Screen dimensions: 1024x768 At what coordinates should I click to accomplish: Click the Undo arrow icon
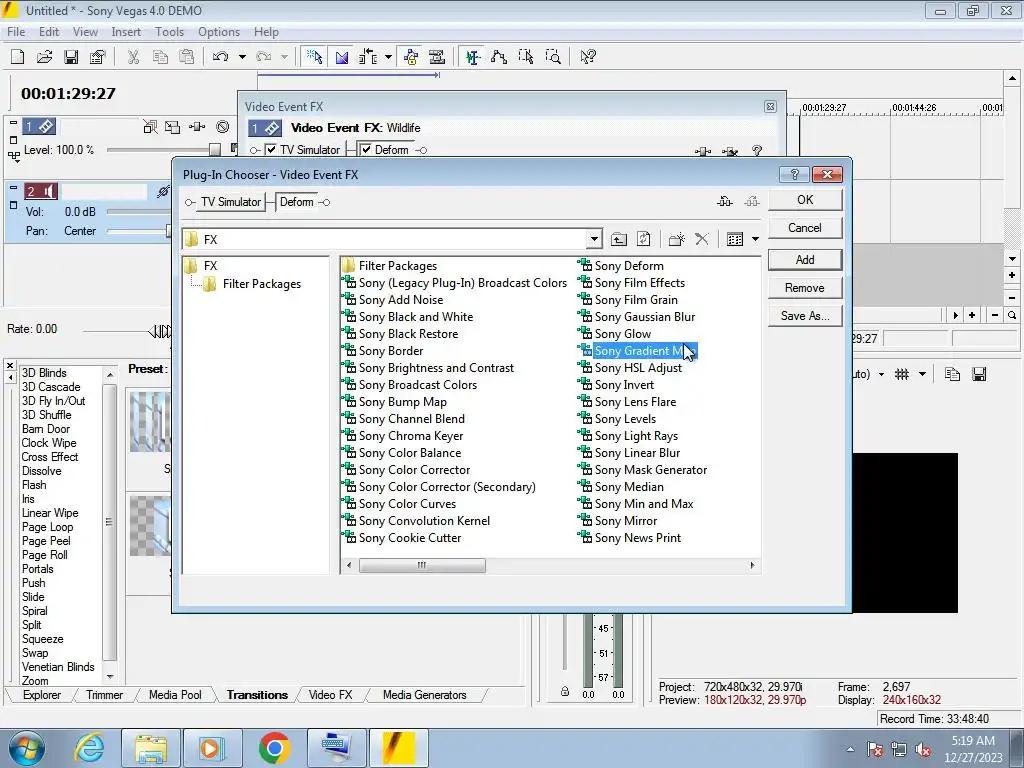pyautogui.click(x=220, y=57)
